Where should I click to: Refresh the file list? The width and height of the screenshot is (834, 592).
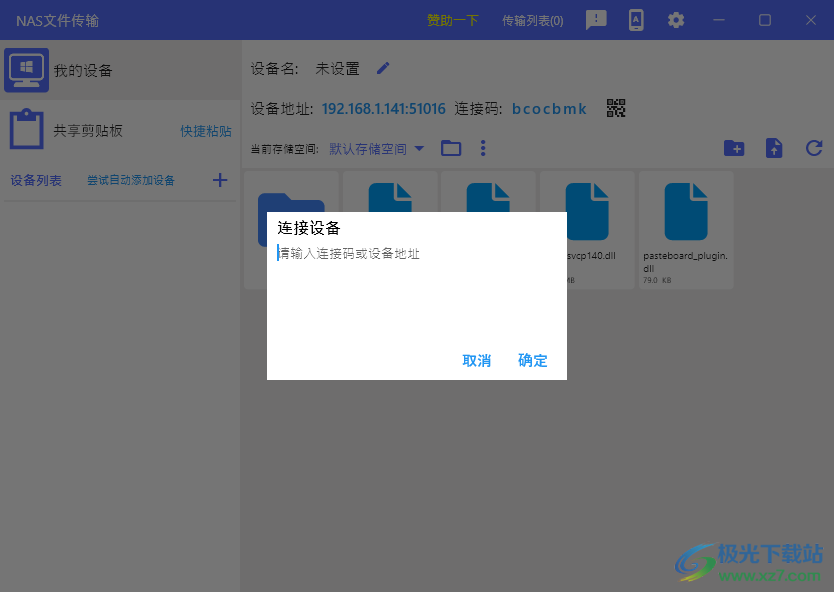point(814,148)
